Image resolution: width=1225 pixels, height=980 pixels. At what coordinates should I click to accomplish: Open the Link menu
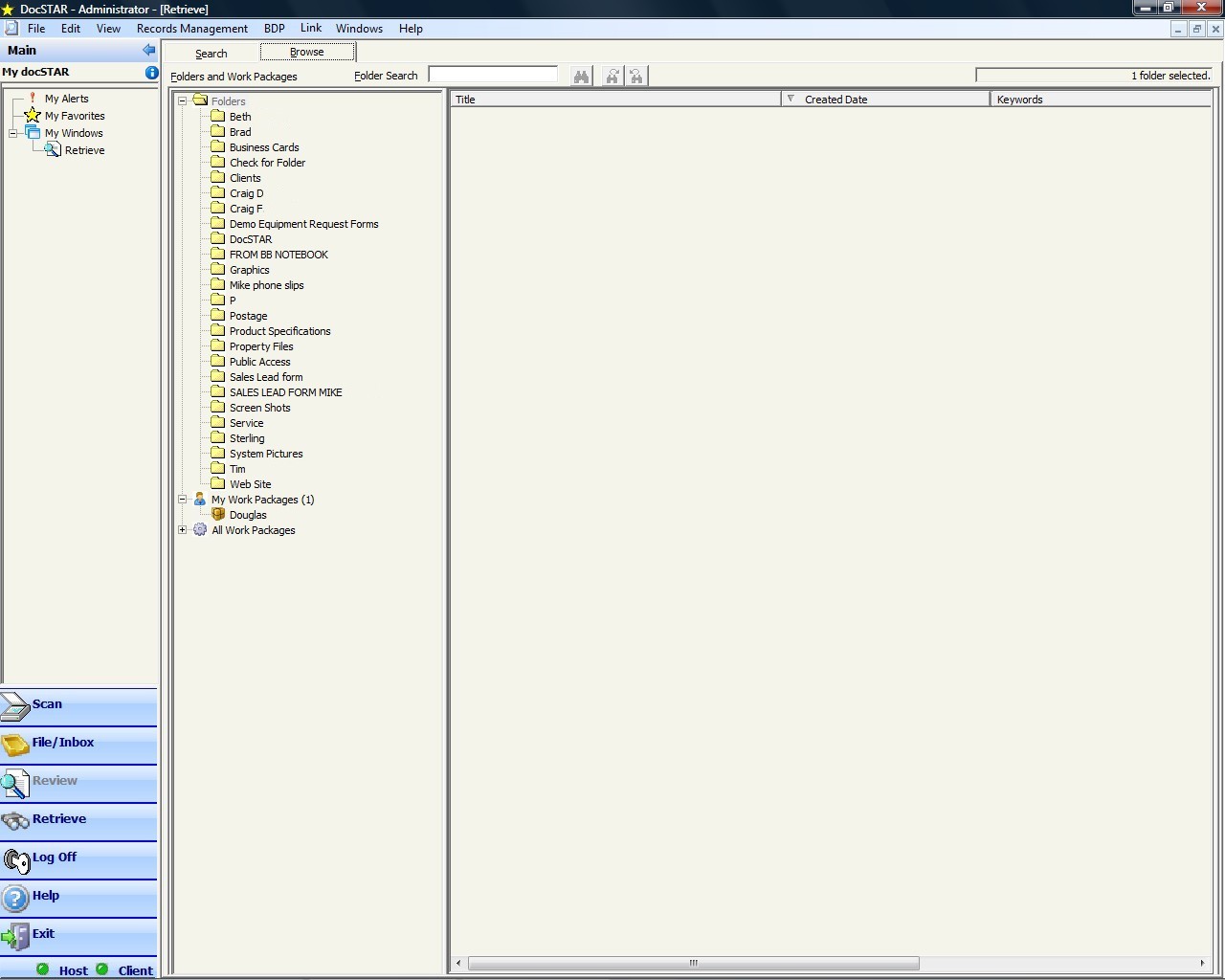pyautogui.click(x=311, y=29)
